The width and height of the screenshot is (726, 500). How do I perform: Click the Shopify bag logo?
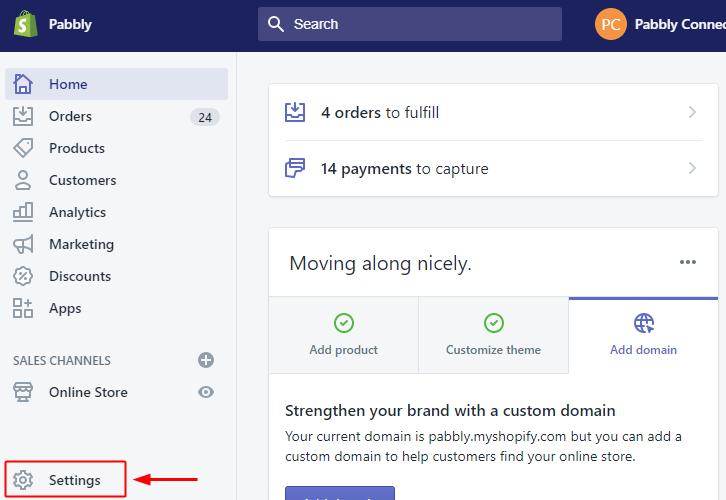pos(26,24)
